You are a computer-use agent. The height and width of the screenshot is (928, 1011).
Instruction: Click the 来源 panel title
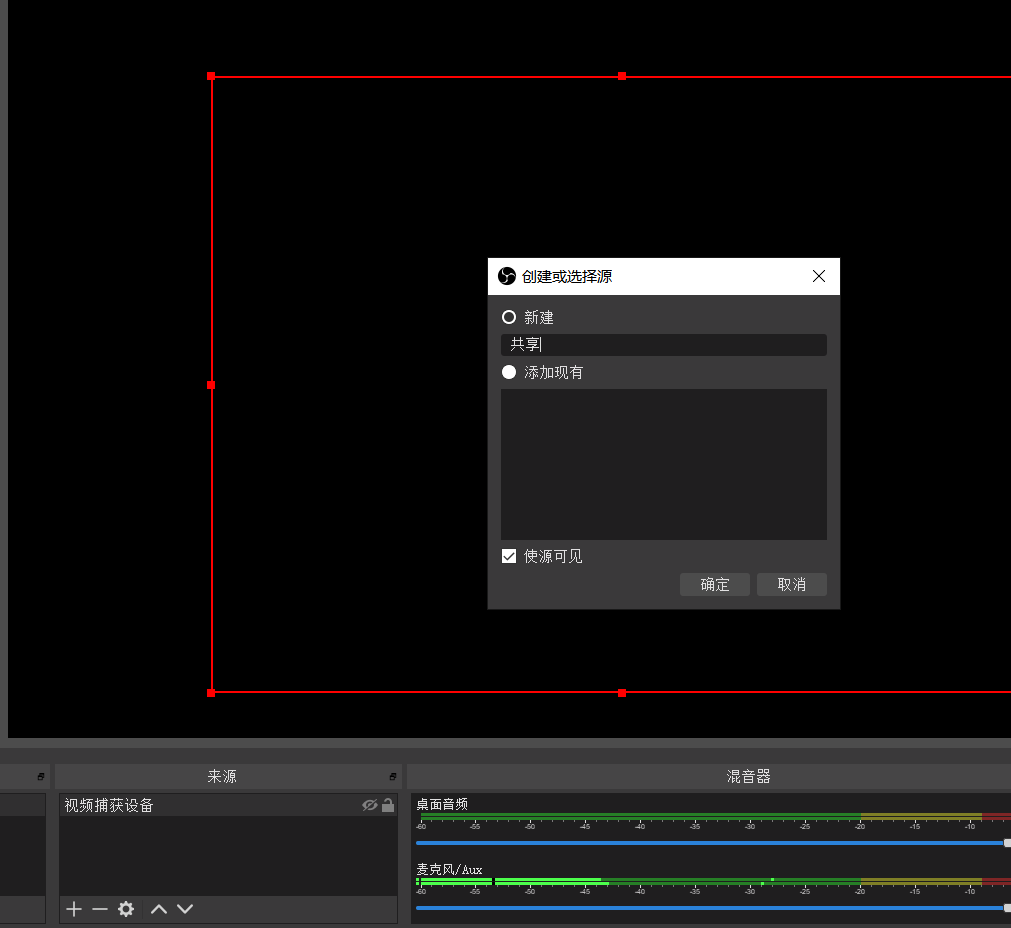click(x=222, y=776)
